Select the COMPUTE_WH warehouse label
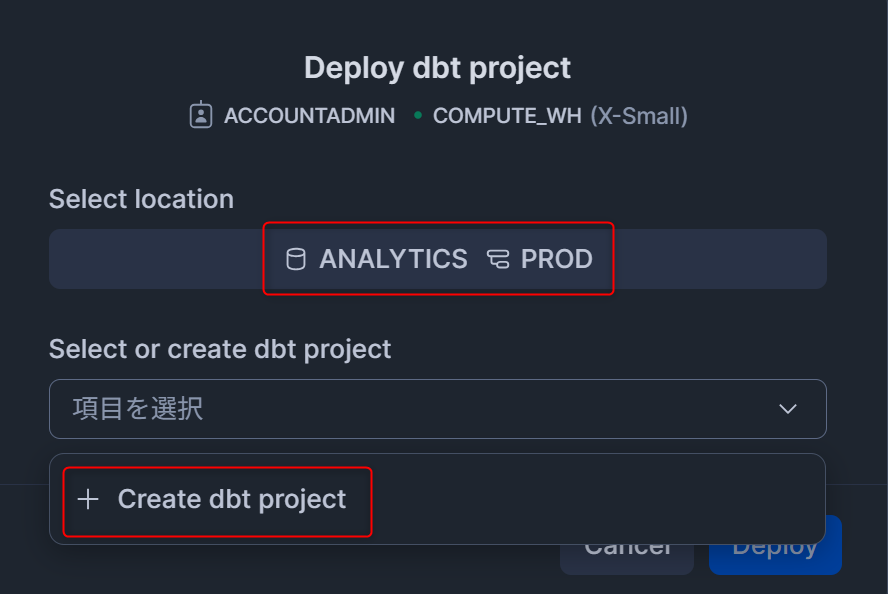888x594 pixels. (x=507, y=116)
